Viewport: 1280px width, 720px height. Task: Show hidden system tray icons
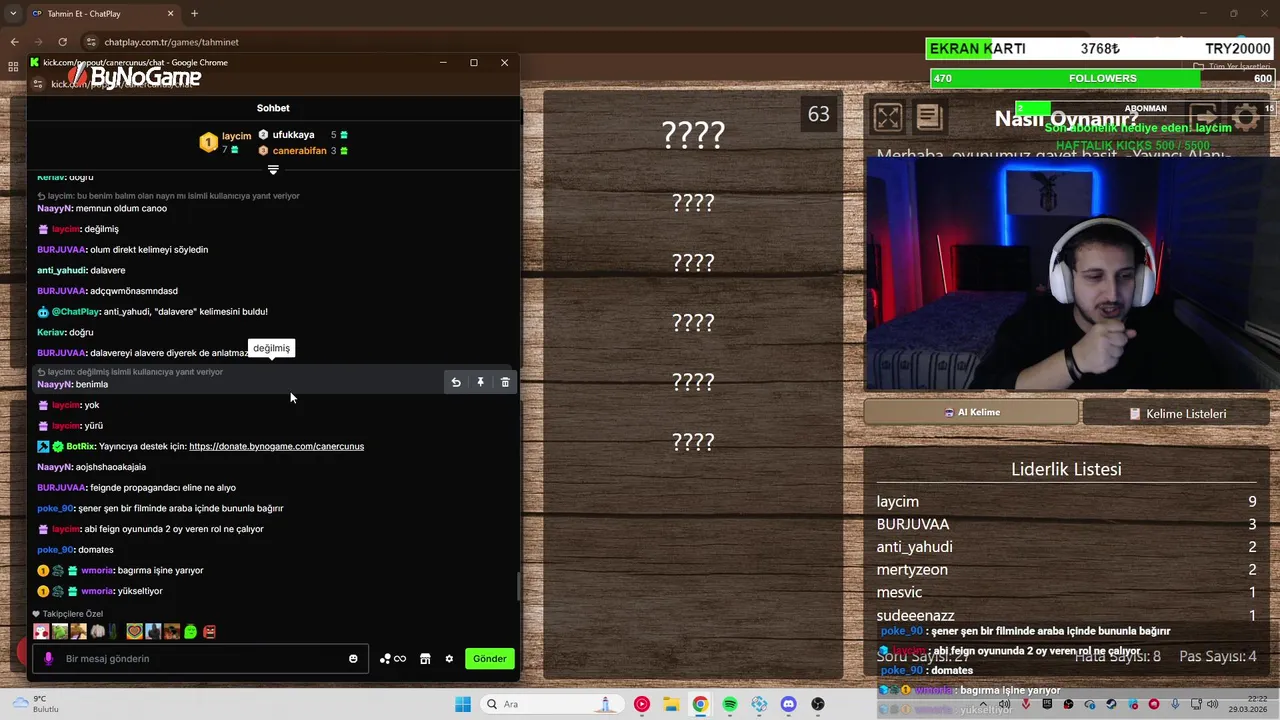pyautogui.click(x=983, y=704)
